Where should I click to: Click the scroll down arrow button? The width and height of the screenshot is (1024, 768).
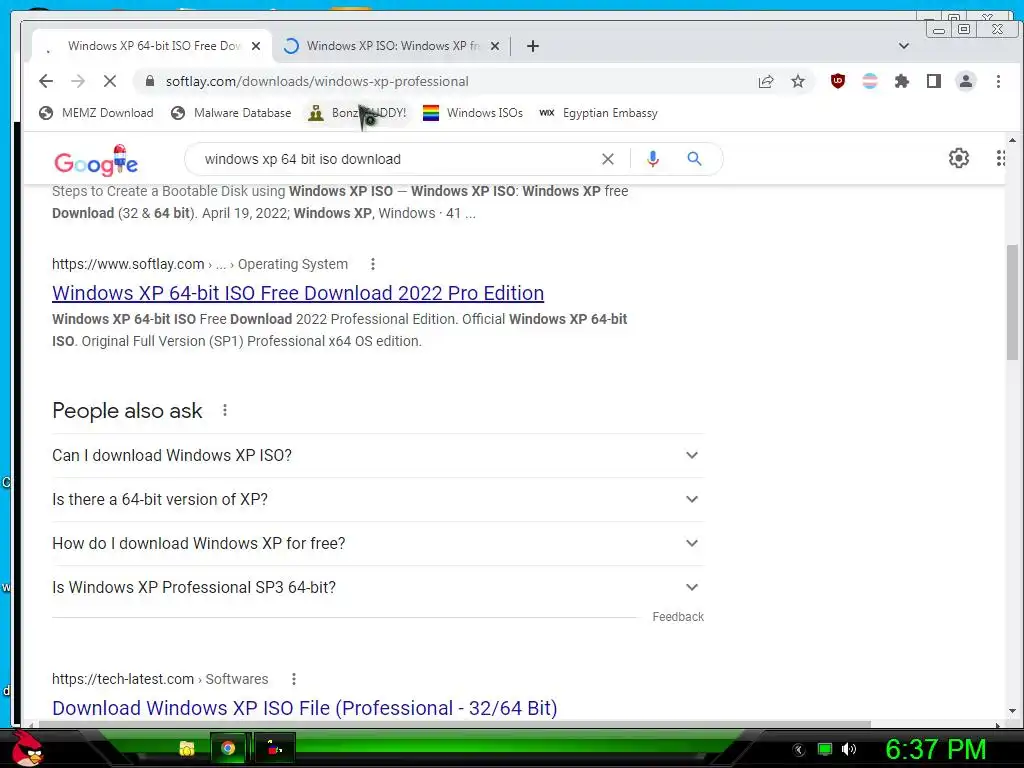point(1012,711)
